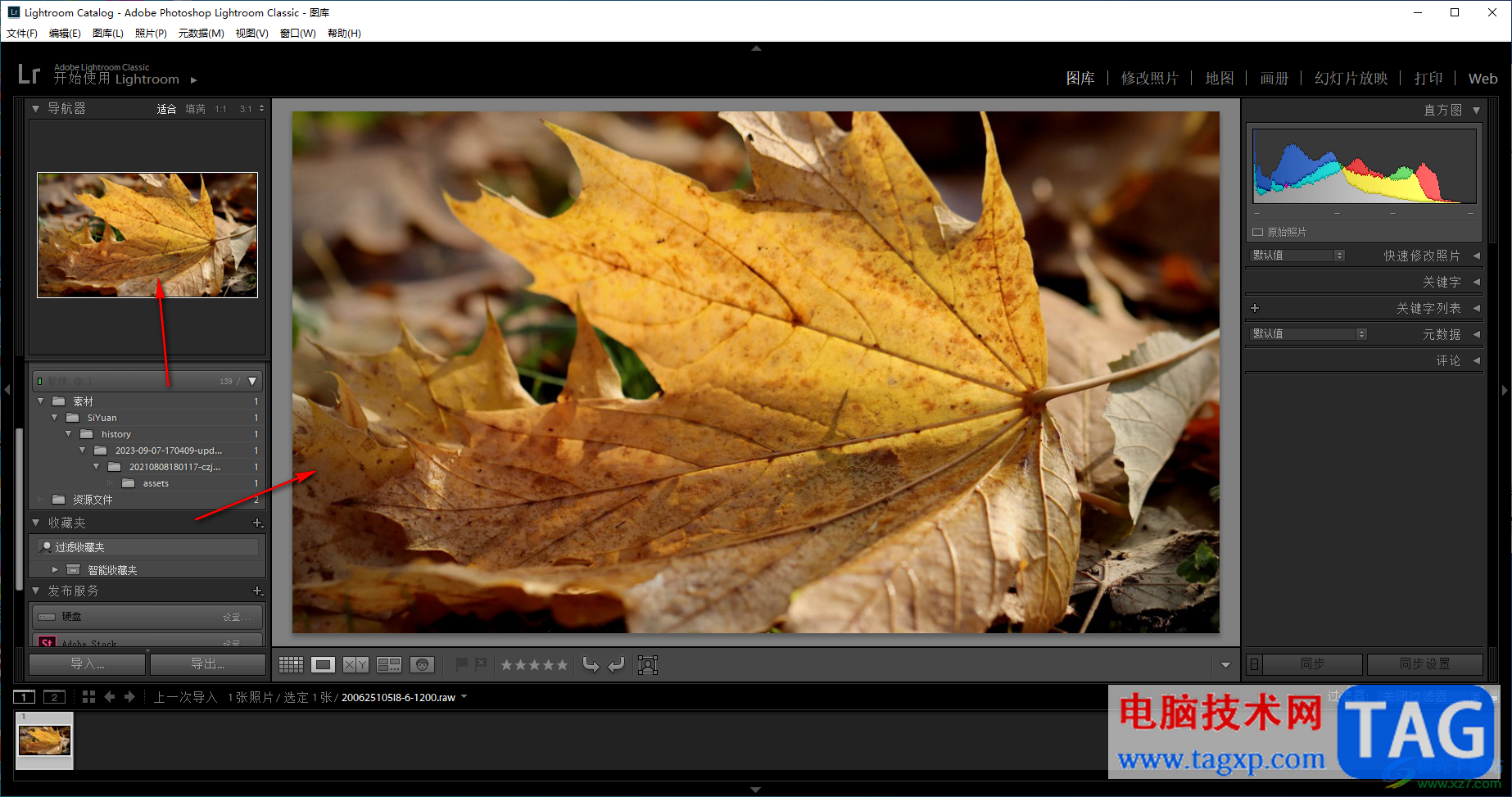Select the leaf thumbnail in filmstrip
Viewport: 1512px width, 797px height.
pos(44,740)
